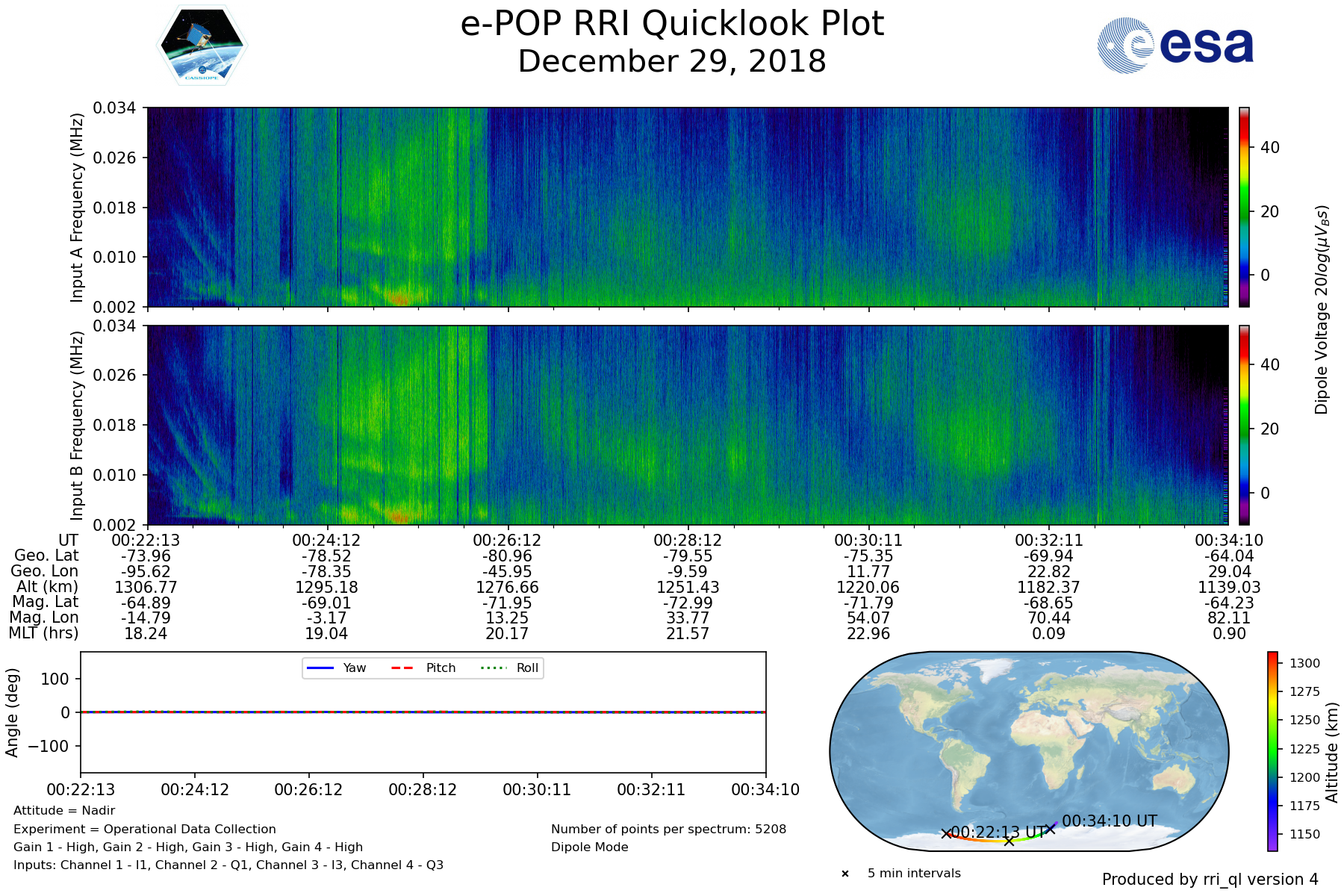
Task: Click the x symbol beside 5 min intervals
Action: [845, 874]
